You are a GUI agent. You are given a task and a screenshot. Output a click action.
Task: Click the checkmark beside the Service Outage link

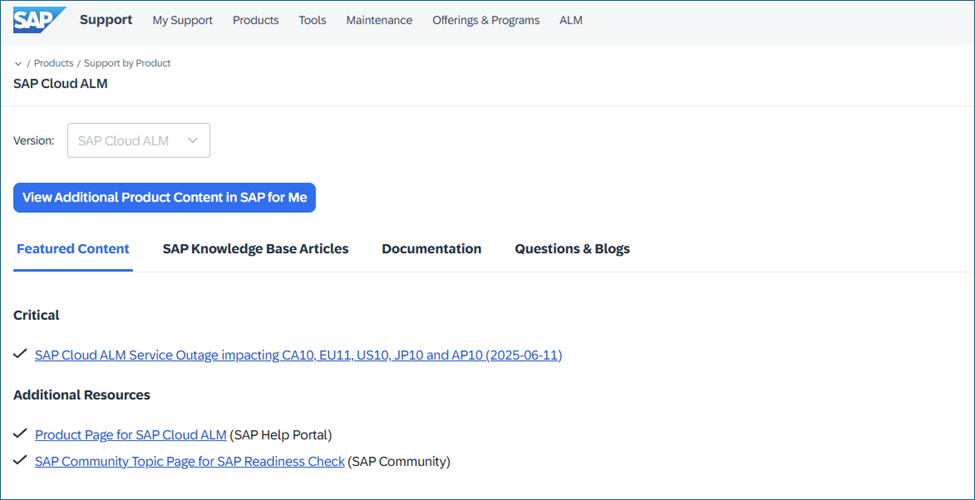[20, 354]
